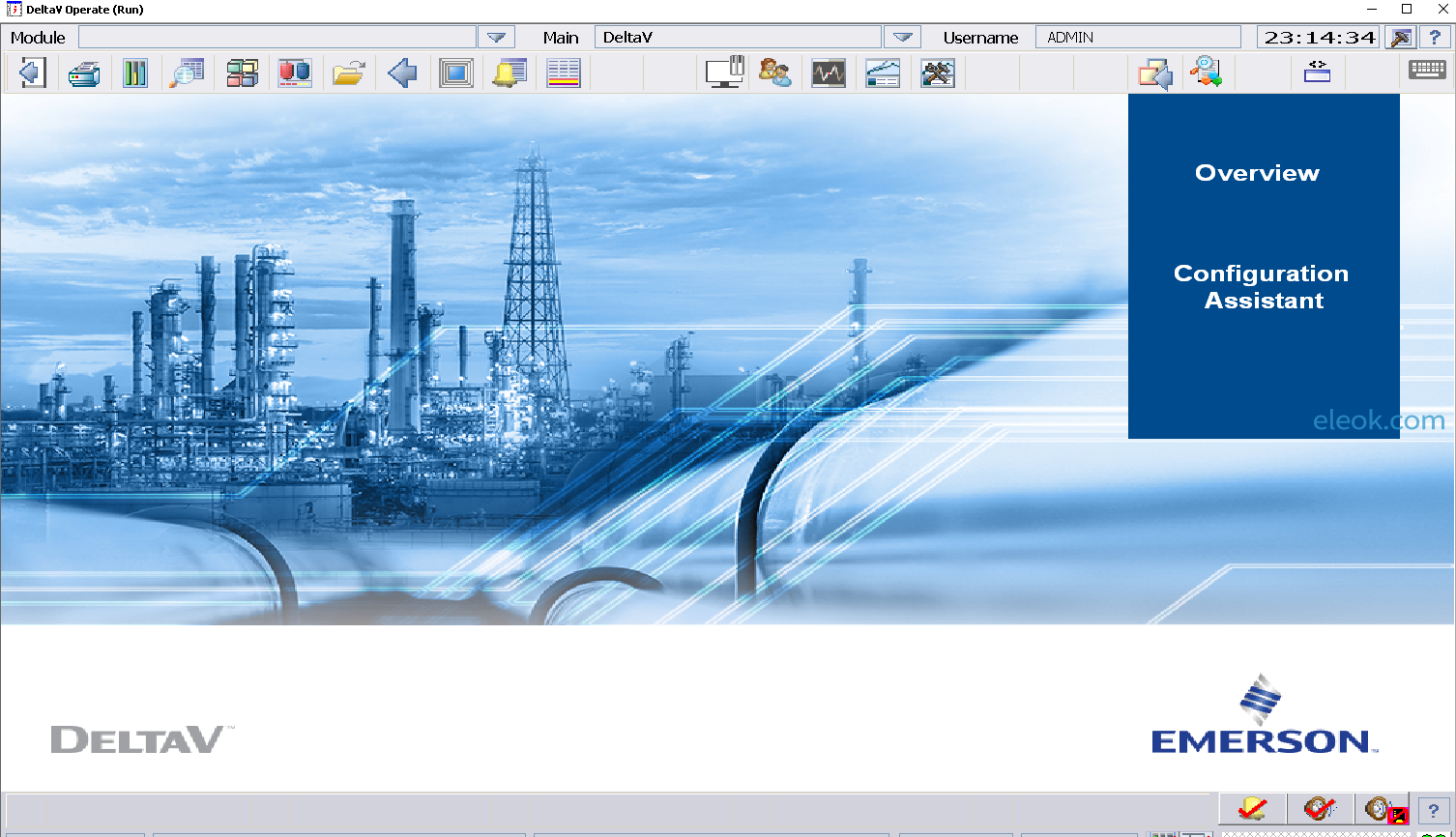Open the waveform trend monitor icon
Viewport: 1456px width, 837px height.
pyautogui.click(x=829, y=72)
